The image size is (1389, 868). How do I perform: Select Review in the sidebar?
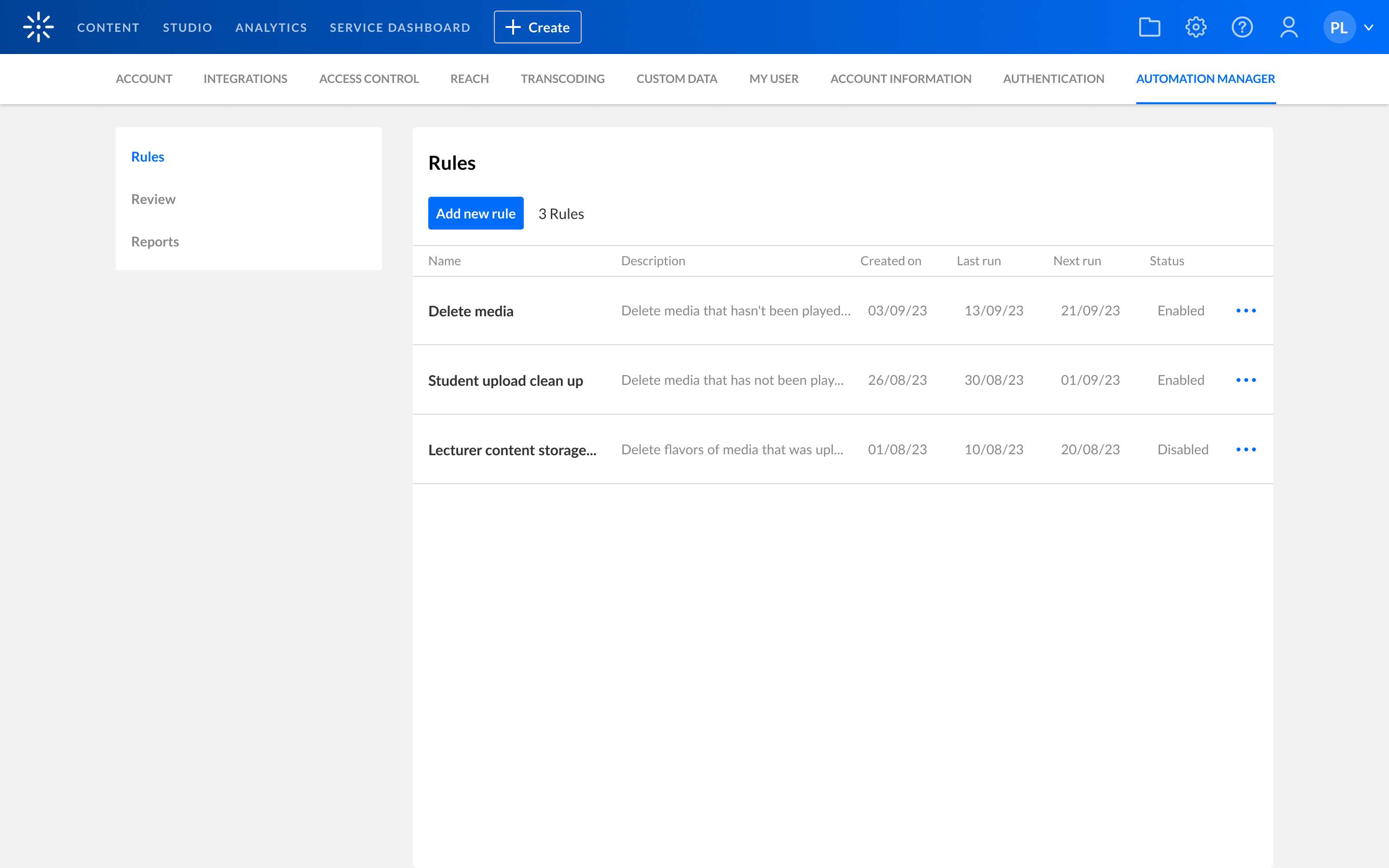click(x=153, y=199)
